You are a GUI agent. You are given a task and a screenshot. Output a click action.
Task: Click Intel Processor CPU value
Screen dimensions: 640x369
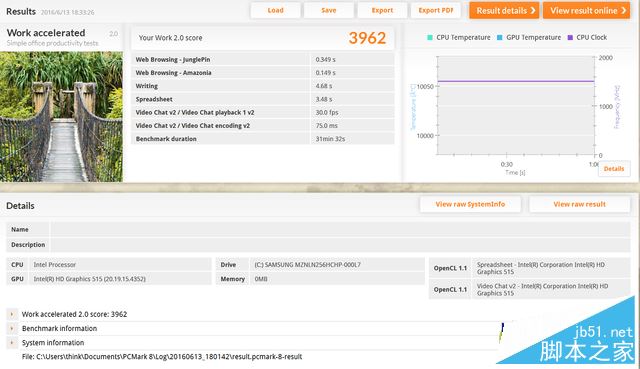(55, 265)
